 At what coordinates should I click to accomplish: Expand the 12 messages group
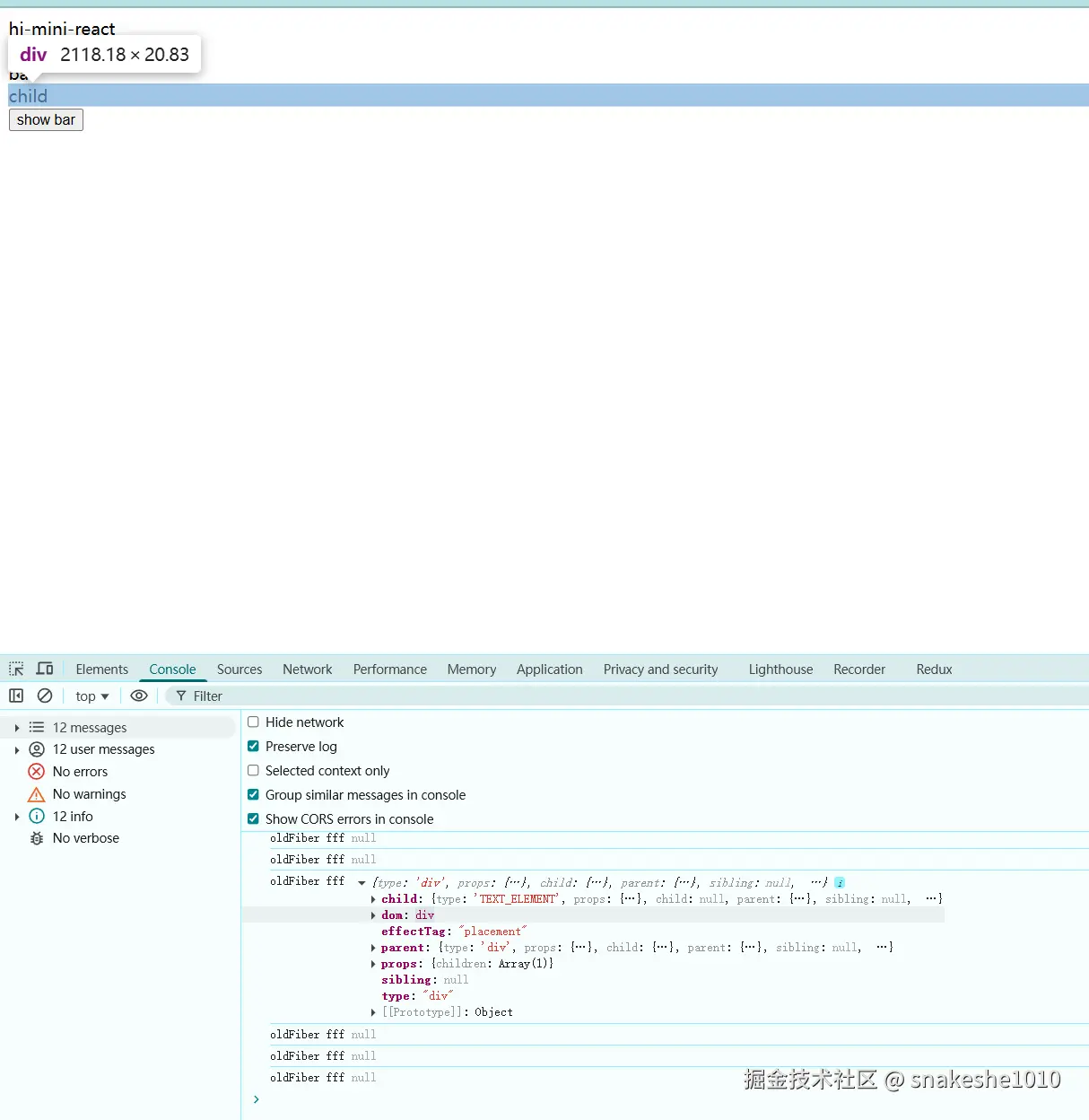[17, 728]
